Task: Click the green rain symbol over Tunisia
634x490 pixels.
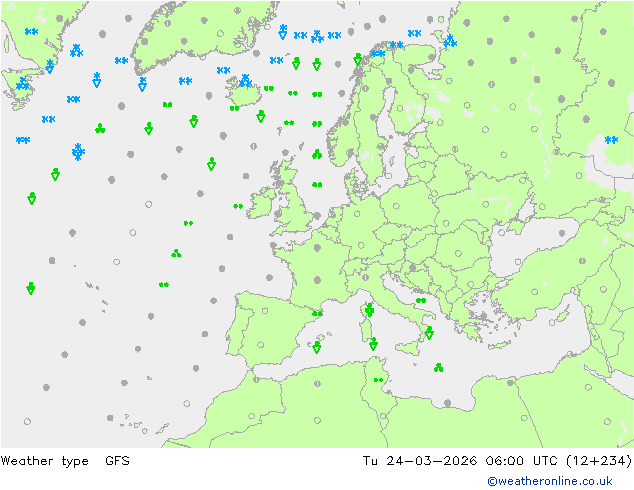Action: 378,380
